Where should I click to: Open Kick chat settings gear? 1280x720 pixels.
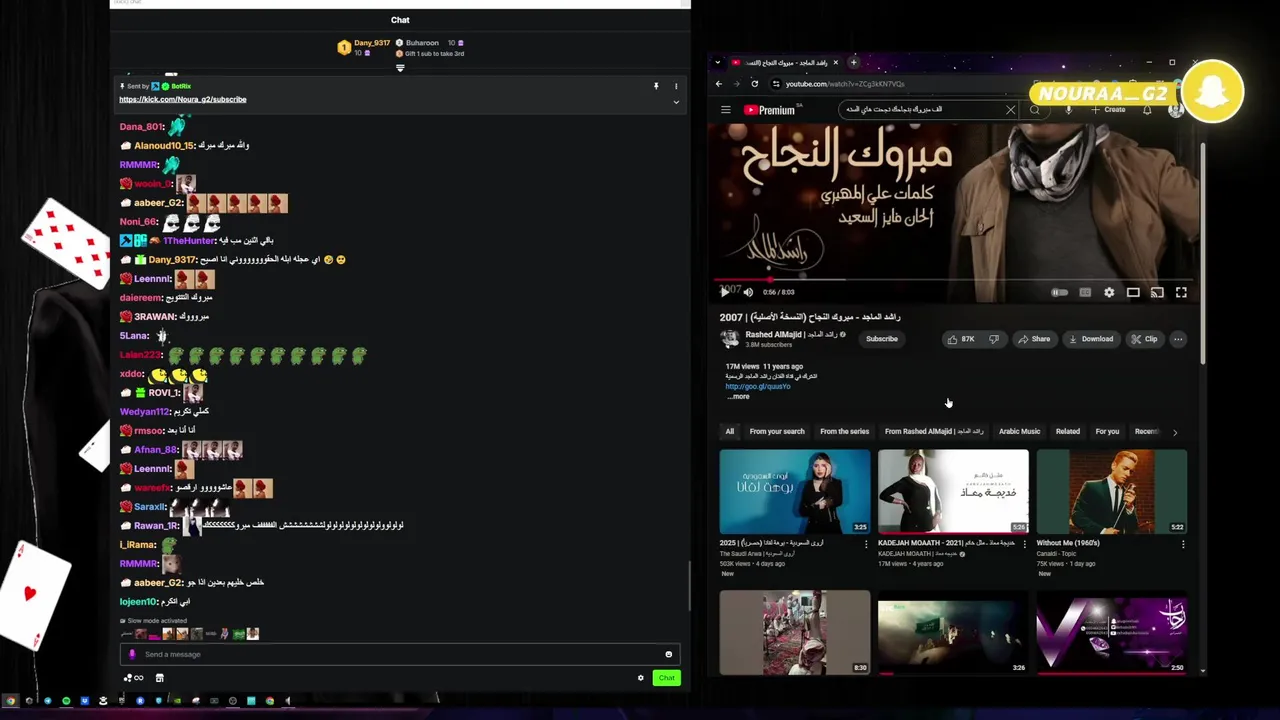click(x=641, y=678)
